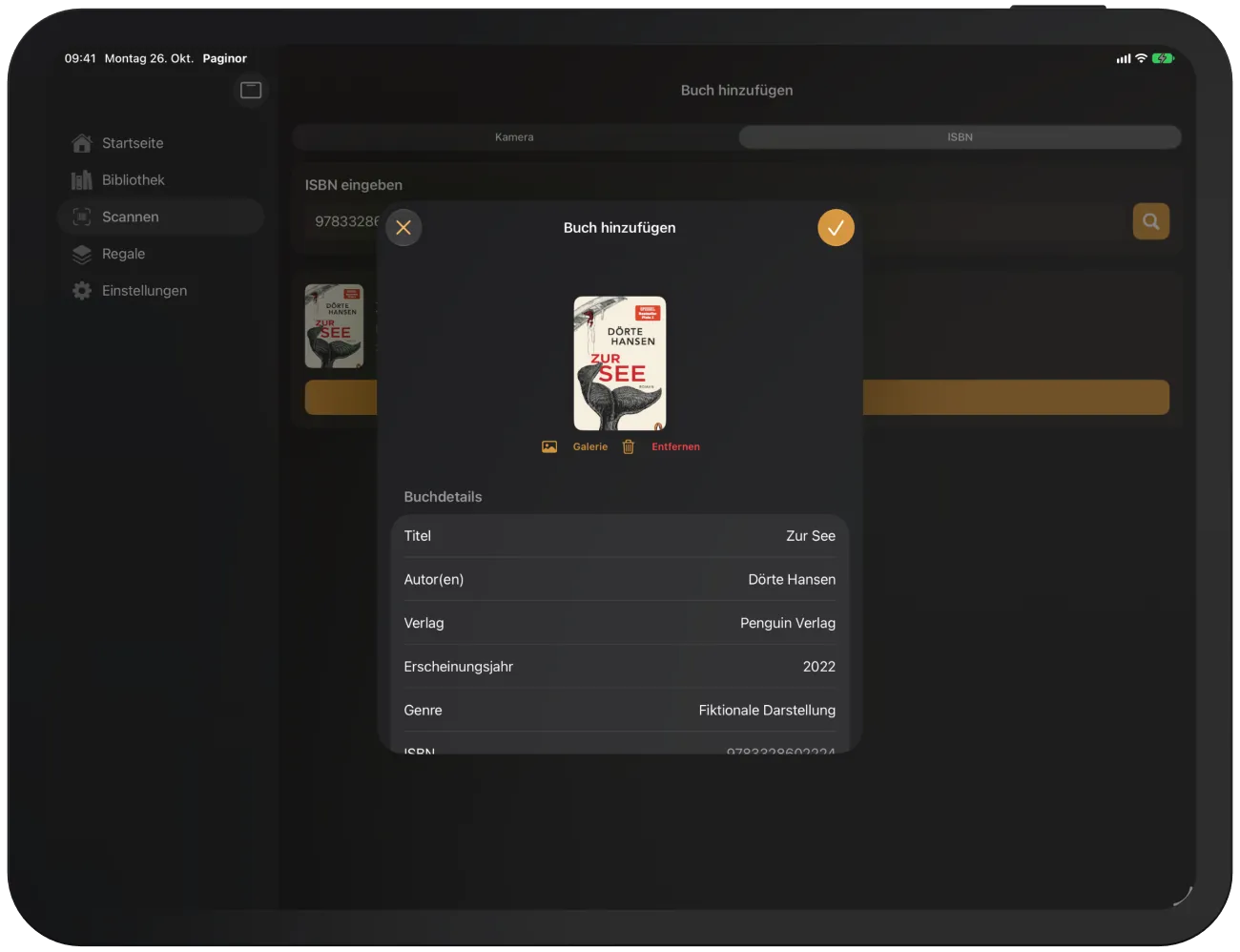Tap the Zur See thumbnail in search results

[x=334, y=326]
